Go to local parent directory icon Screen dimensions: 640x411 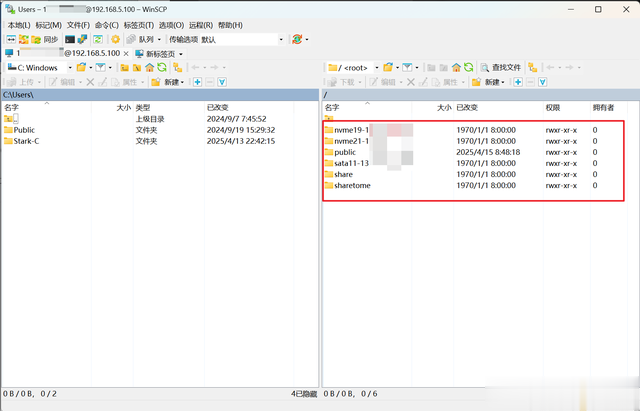tap(124, 68)
